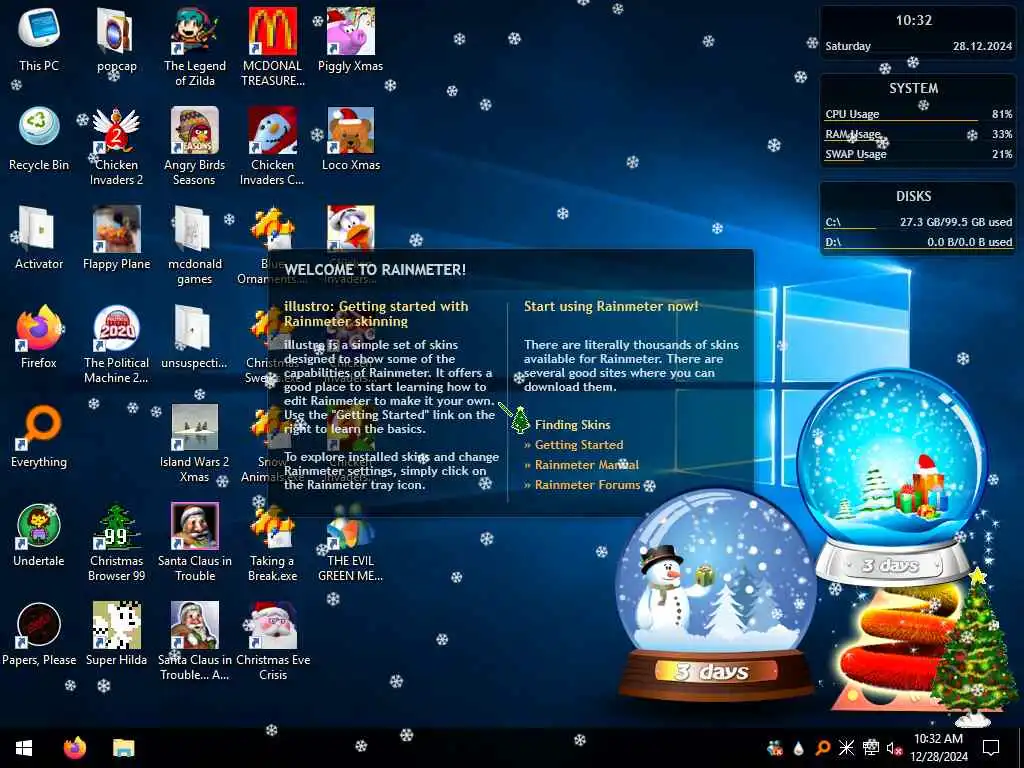The height and width of the screenshot is (768, 1024).
Task: Select the Chicken Invaders 2 icon
Action: tap(116, 146)
